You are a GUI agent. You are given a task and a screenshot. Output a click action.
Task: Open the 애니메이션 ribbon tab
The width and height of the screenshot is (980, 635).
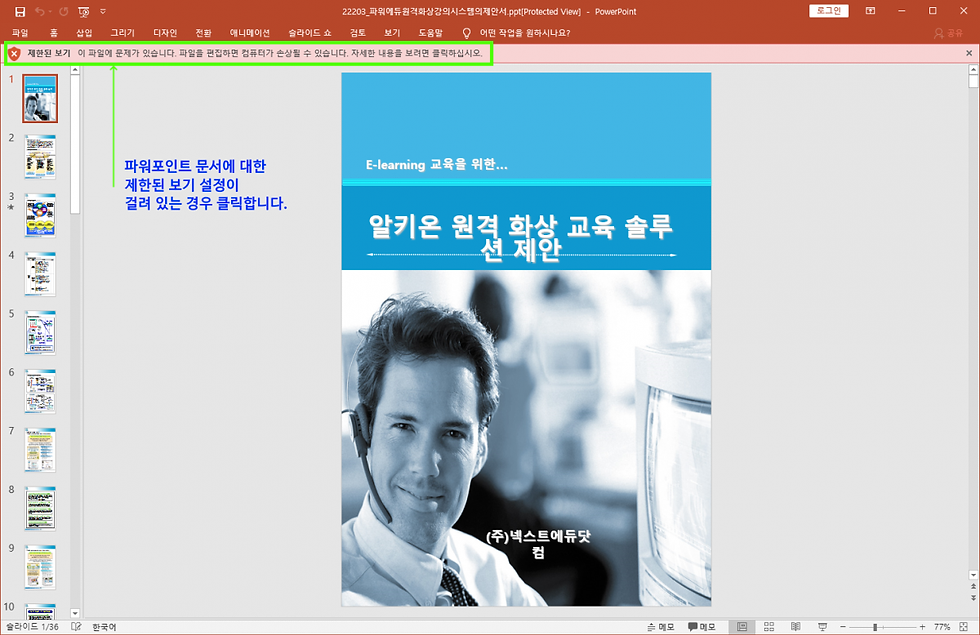(249, 32)
